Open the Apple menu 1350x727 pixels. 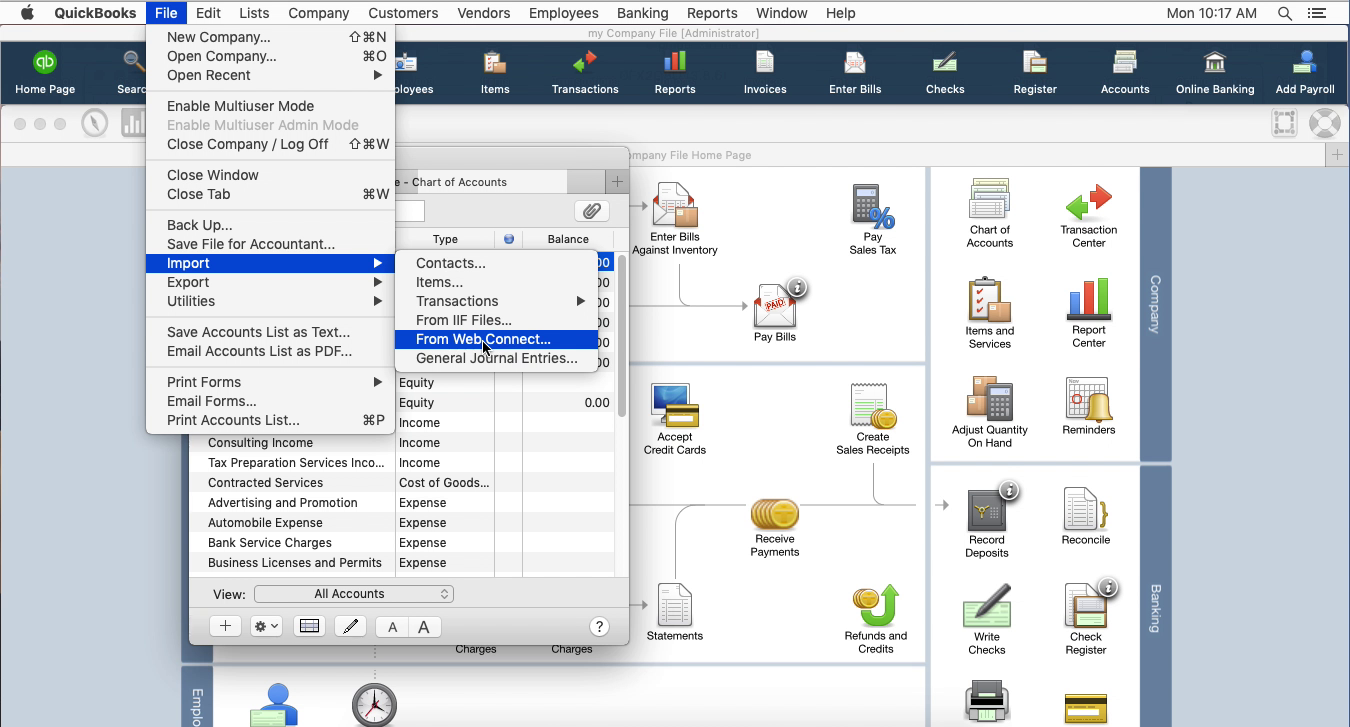coord(27,13)
